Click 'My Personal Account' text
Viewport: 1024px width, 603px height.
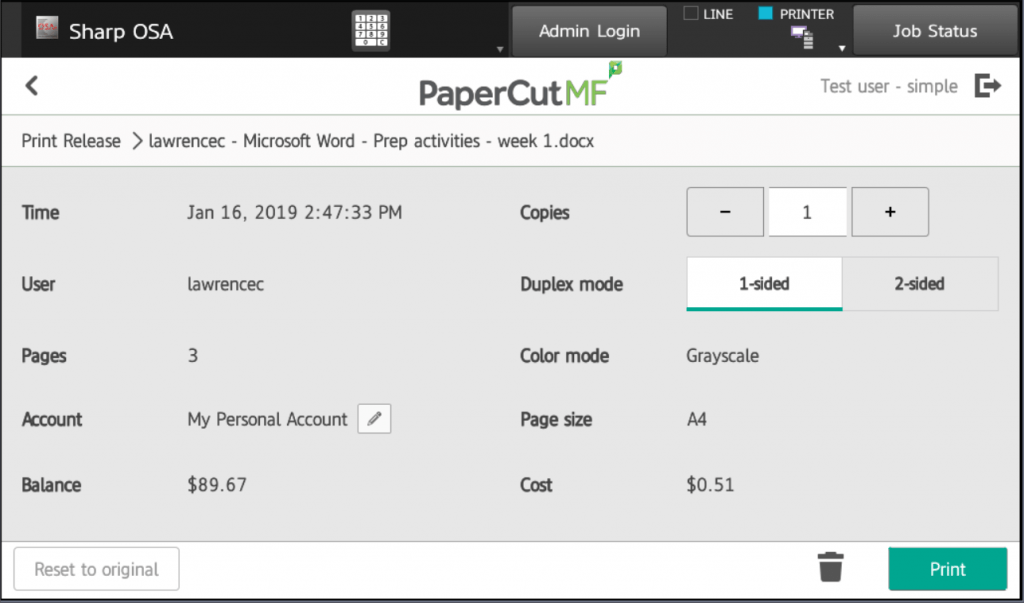(x=267, y=419)
